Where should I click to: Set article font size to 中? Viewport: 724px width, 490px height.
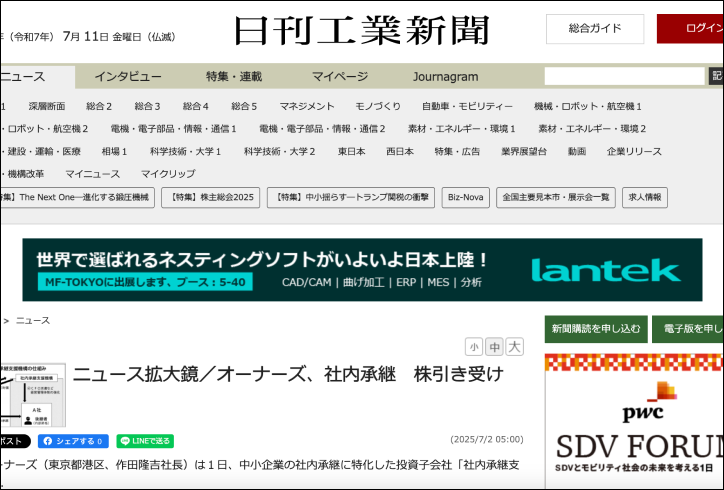pos(494,347)
